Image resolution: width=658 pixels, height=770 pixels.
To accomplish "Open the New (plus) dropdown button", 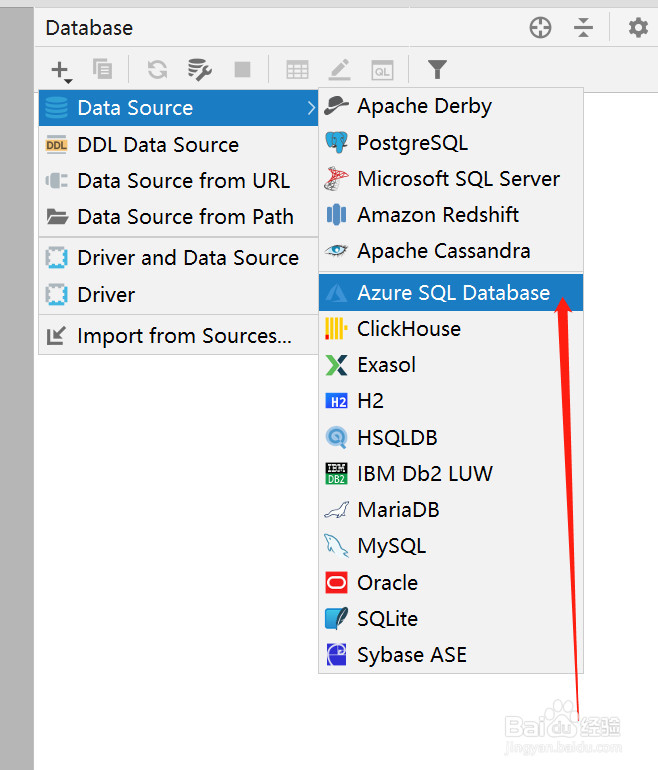I will (61, 70).
